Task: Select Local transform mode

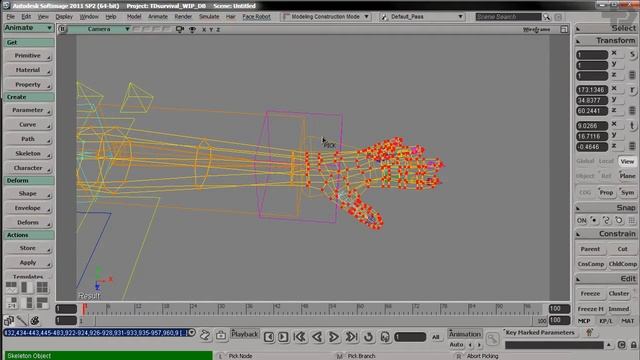Action: tap(606, 161)
